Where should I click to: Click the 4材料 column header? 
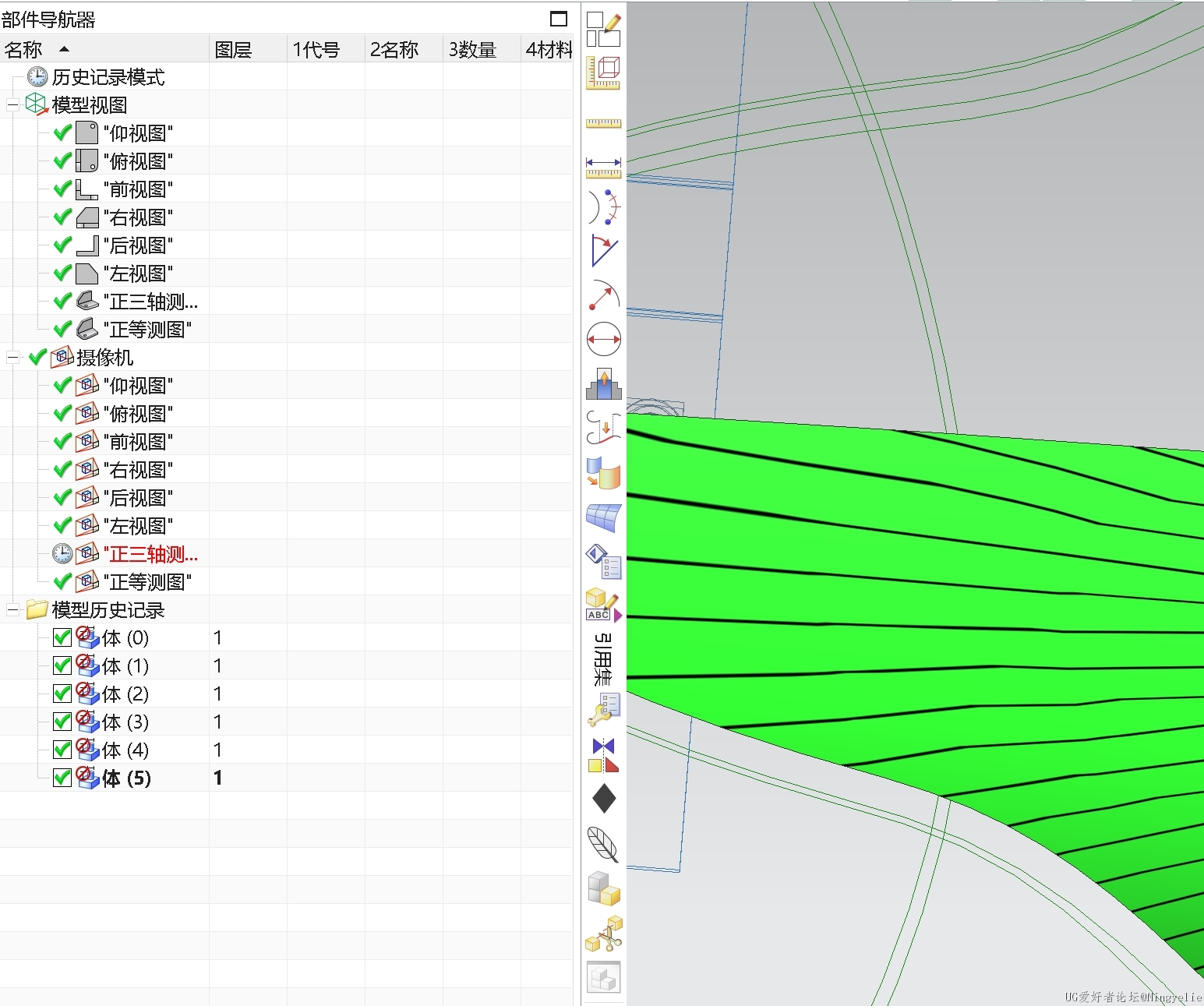pos(548,49)
